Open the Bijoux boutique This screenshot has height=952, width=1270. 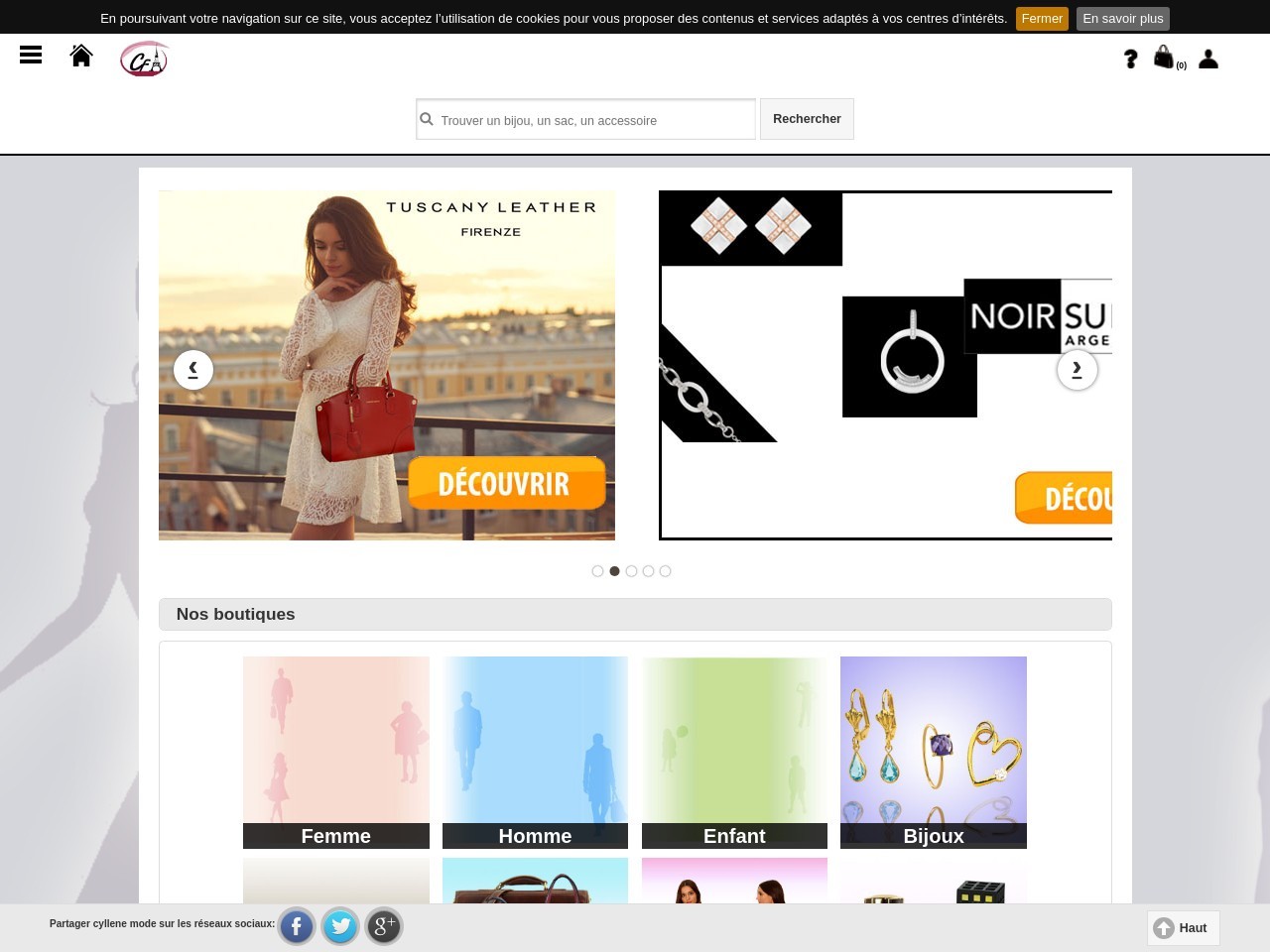coord(934,753)
